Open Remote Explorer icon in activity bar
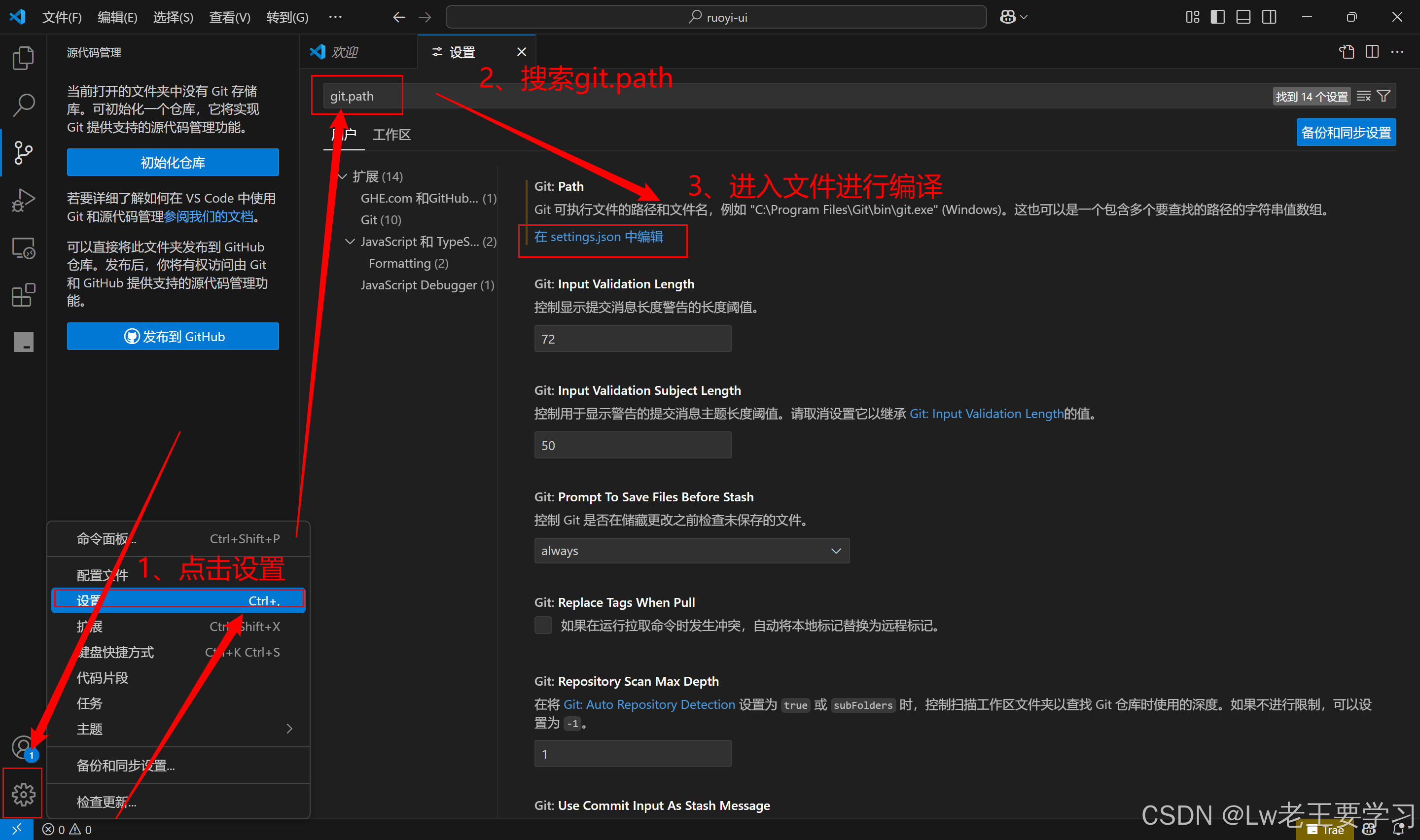 (23, 248)
